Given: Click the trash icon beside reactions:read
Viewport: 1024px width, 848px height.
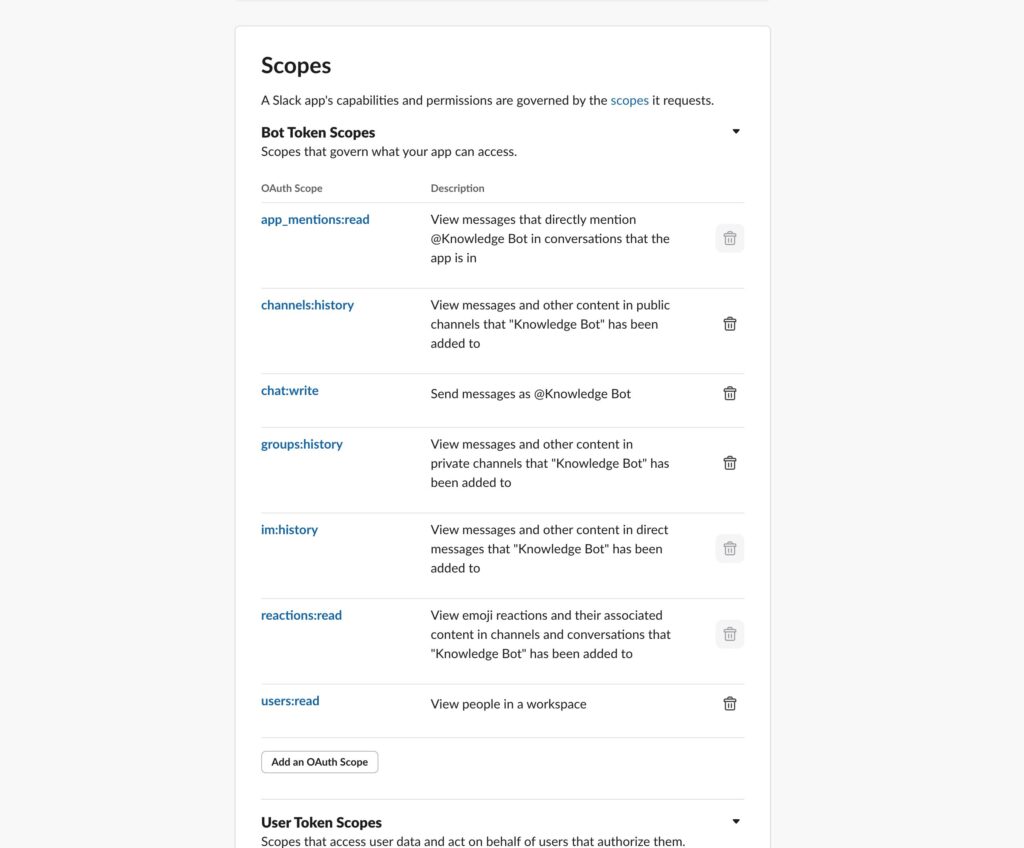Looking at the screenshot, I should coord(730,634).
